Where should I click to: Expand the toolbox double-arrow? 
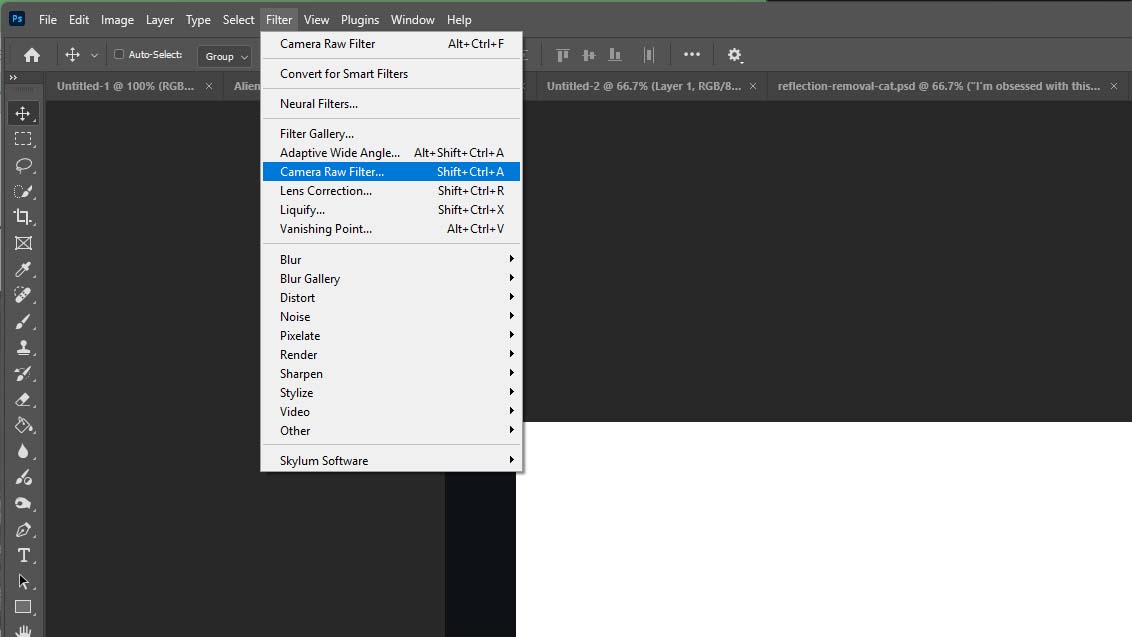click(13, 77)
